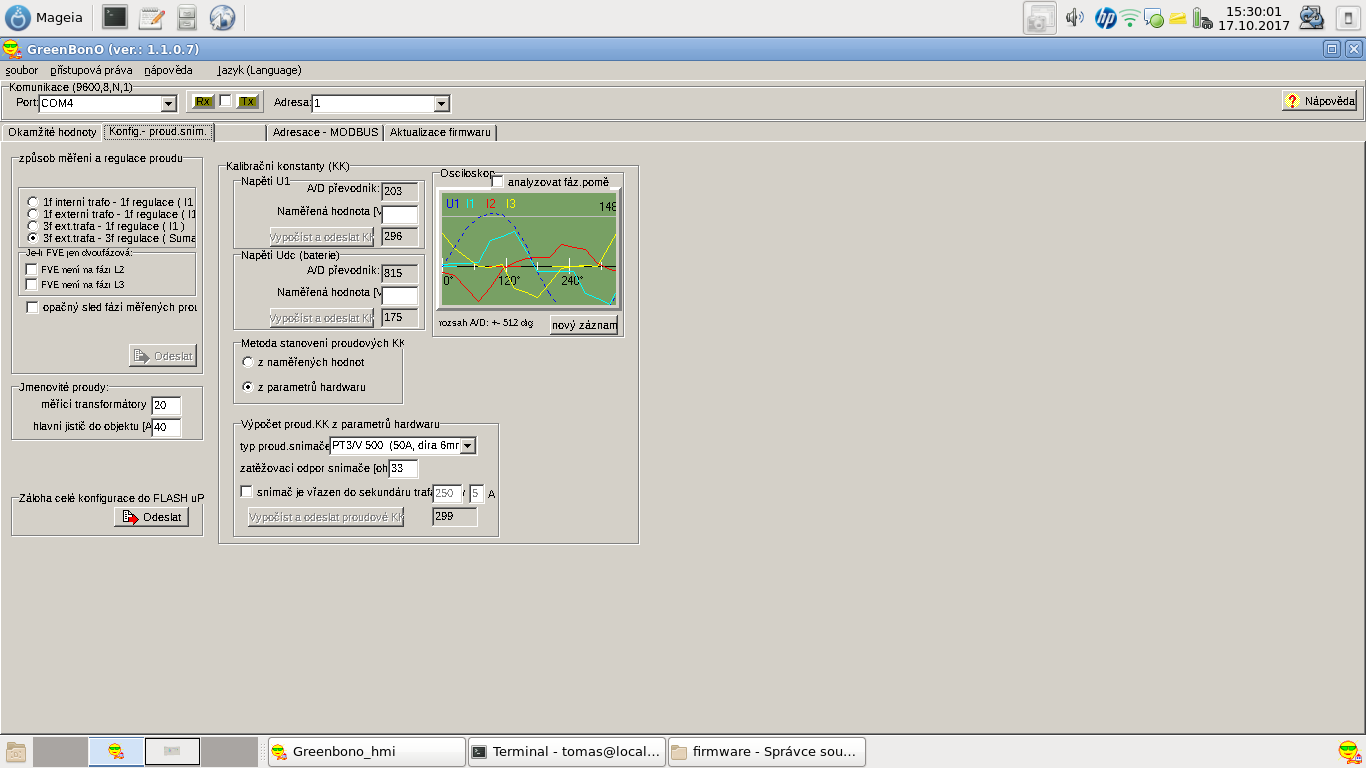Viewport: 1366px width, 768px height.
Task: Switch to the 'Adresace - MODBUS' tab
Action: tap(326, 132)
